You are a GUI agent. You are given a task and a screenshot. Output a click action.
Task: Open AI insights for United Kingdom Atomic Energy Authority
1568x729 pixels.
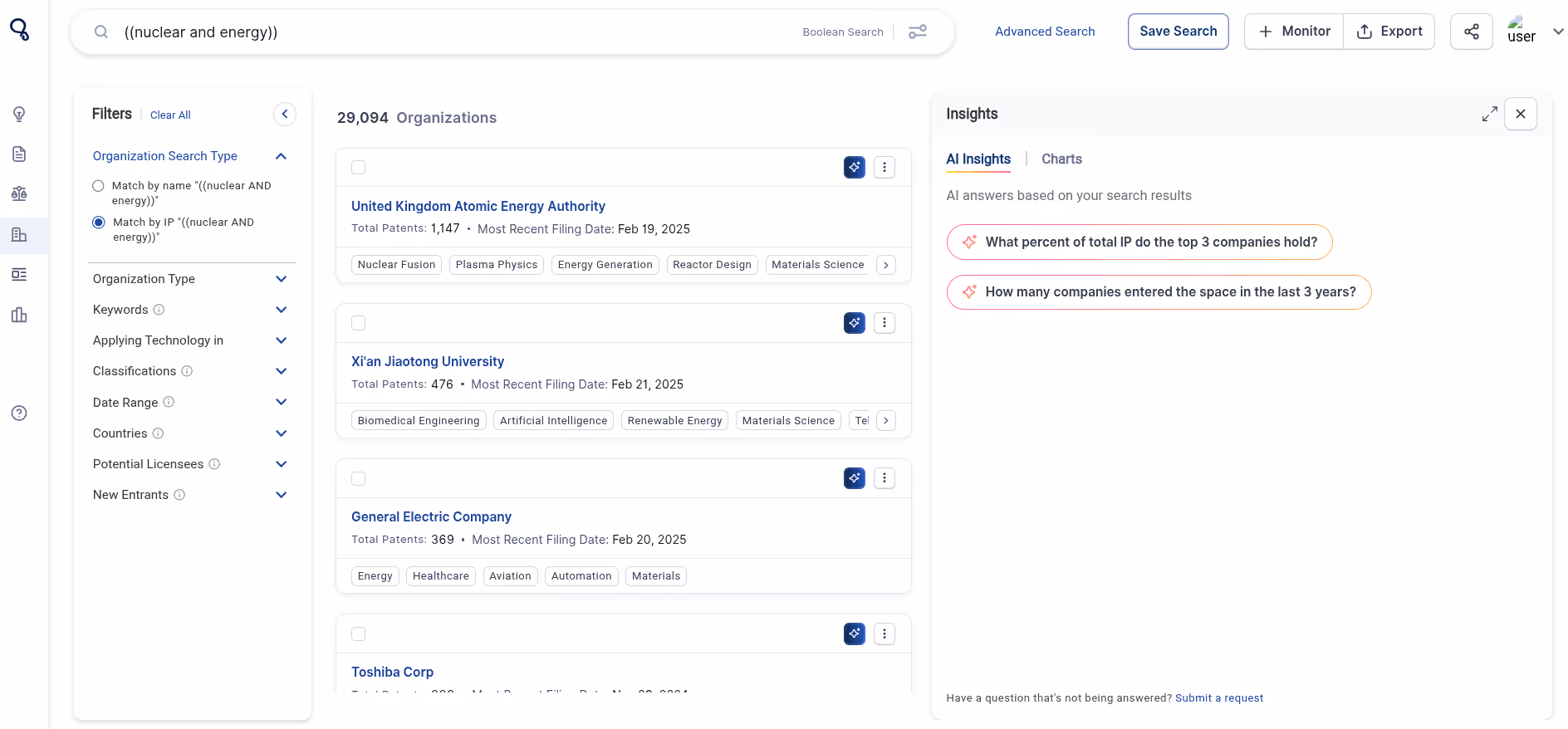[855, 167]
